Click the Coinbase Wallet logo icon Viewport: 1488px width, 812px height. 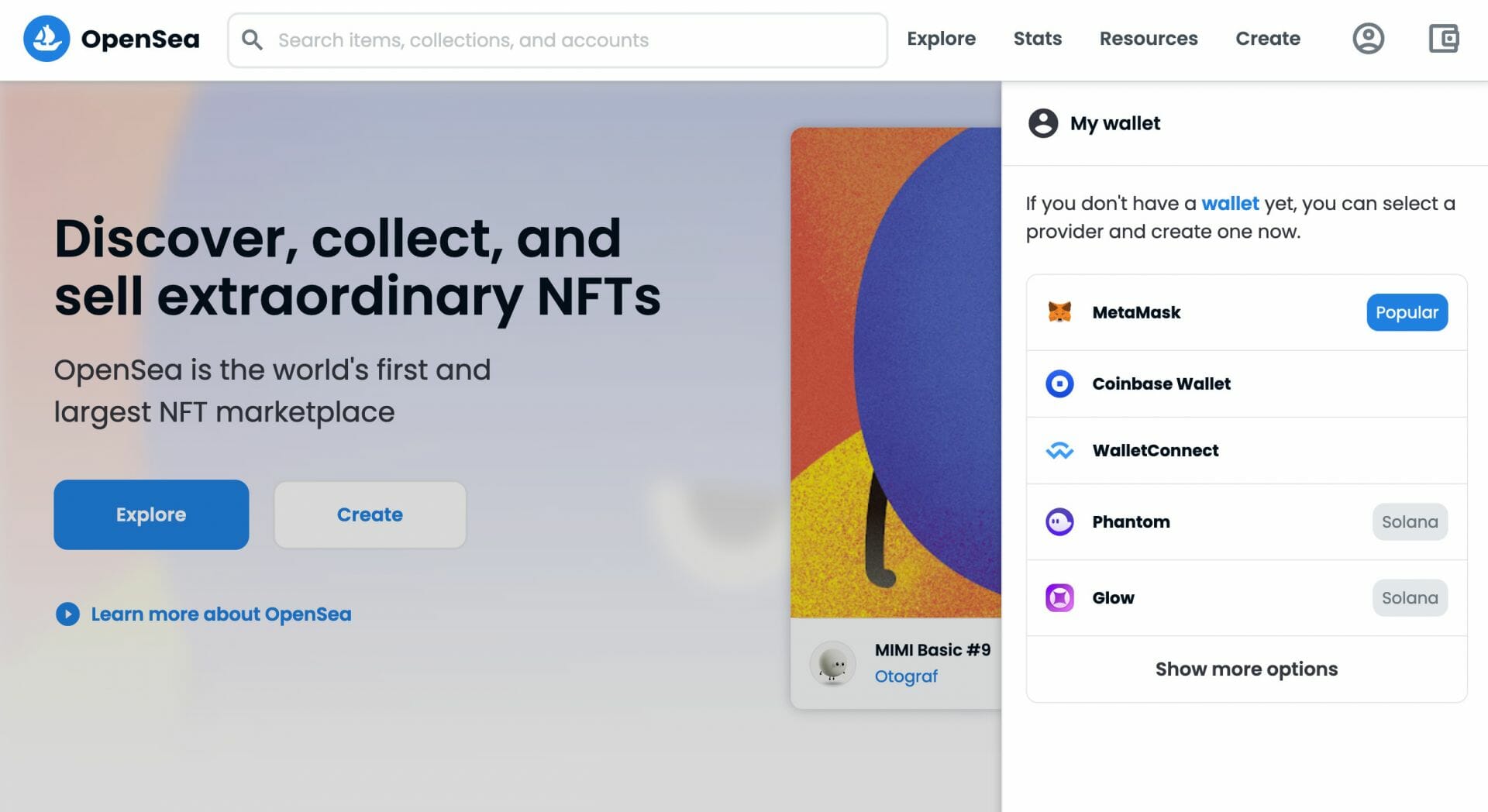[x=1059, y=384]
